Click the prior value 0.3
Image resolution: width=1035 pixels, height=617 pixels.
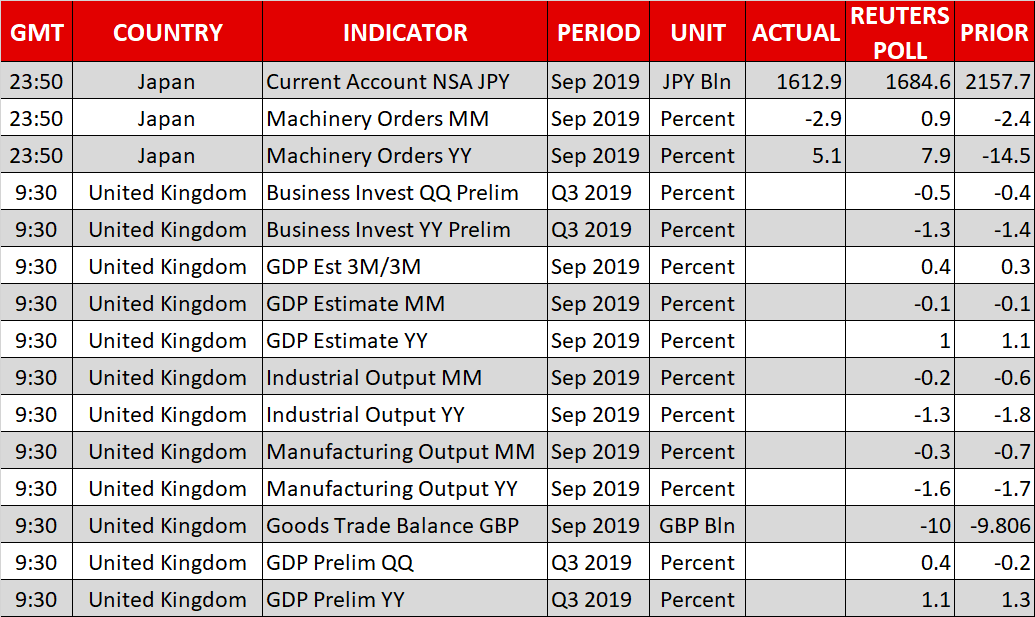coord(1016,267)
